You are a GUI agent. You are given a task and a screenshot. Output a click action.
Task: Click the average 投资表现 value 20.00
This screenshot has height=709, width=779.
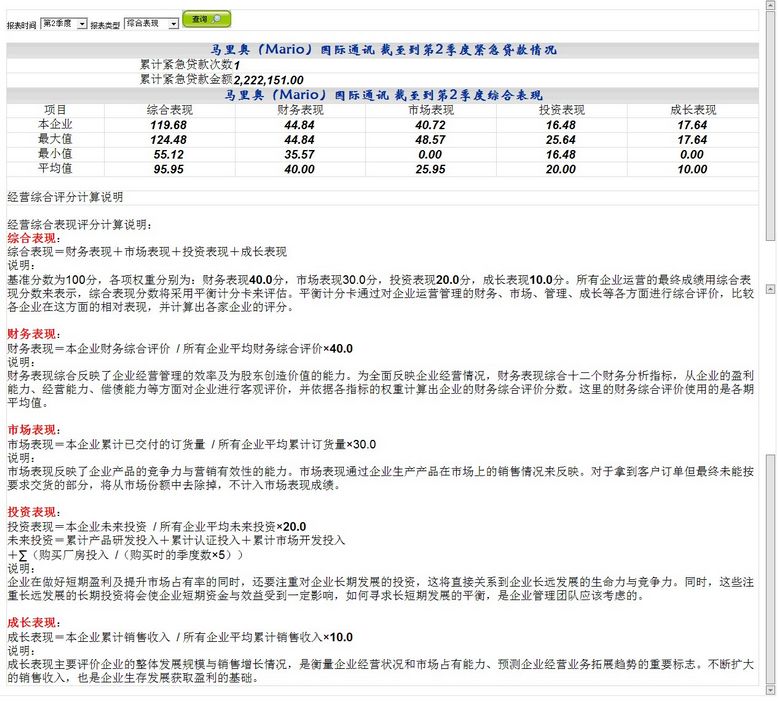pyautogui.click(x=561, y=169)
